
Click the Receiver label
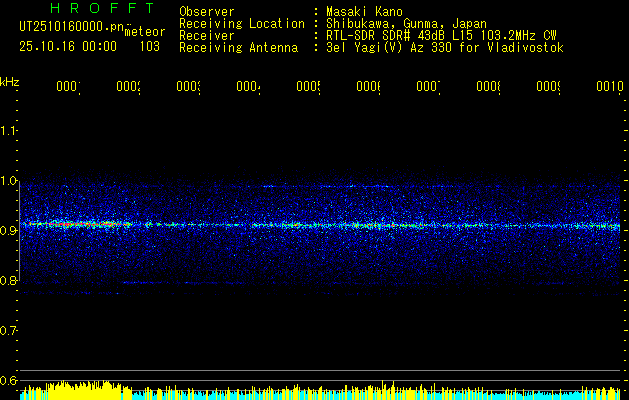[x=207, y=36]
